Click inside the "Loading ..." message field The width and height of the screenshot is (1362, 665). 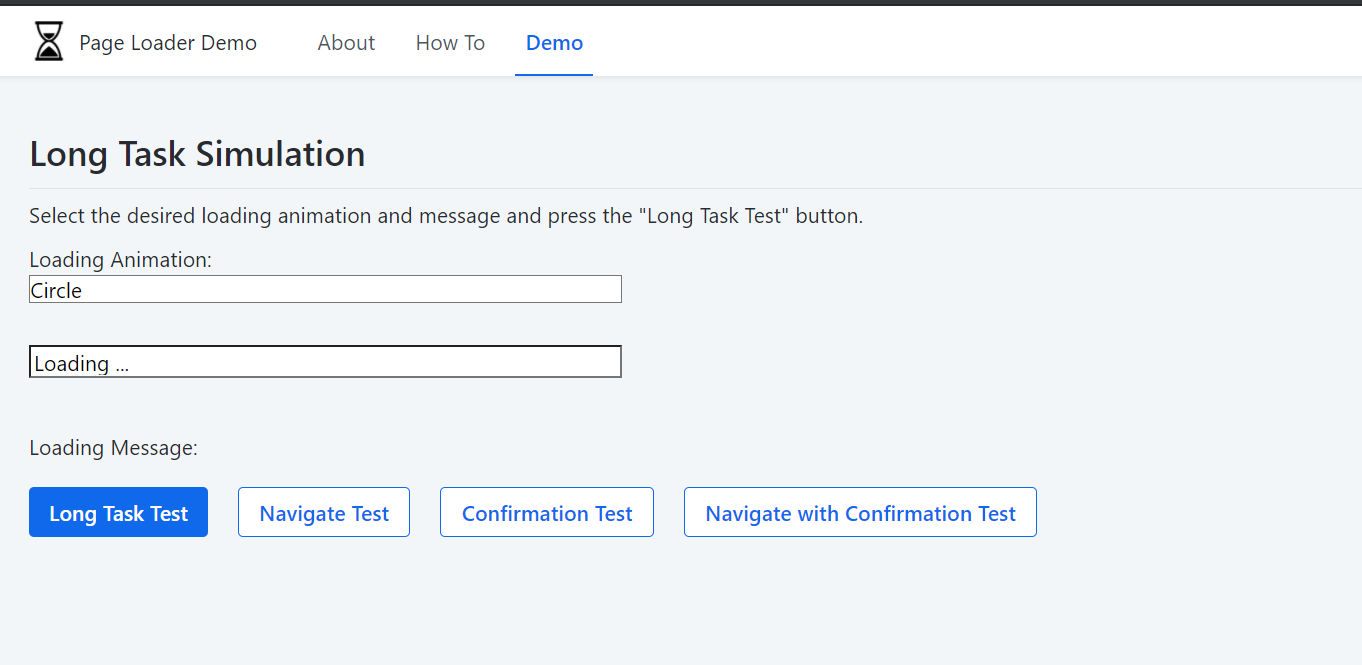pyautogui.click(x=325, y=361)
